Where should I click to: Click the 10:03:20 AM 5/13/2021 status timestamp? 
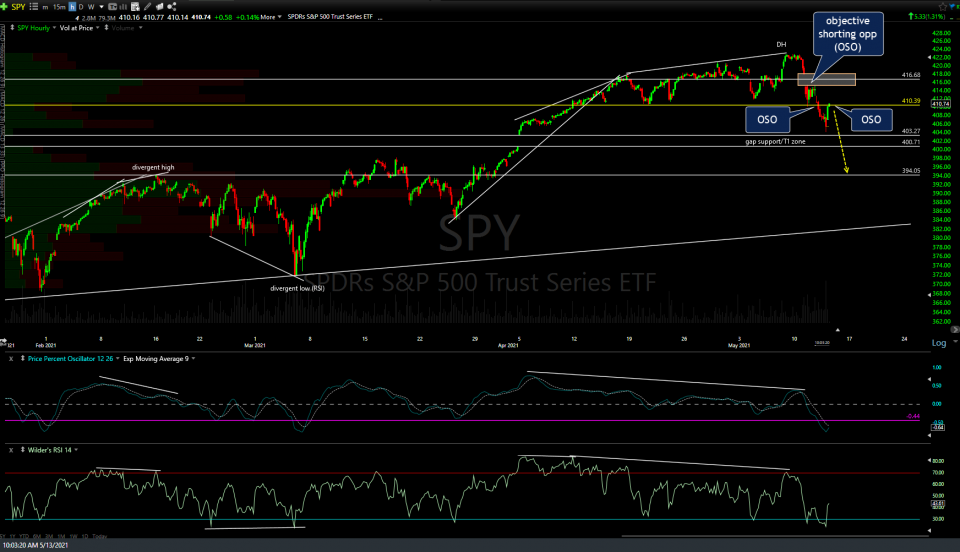coord(36,545)
